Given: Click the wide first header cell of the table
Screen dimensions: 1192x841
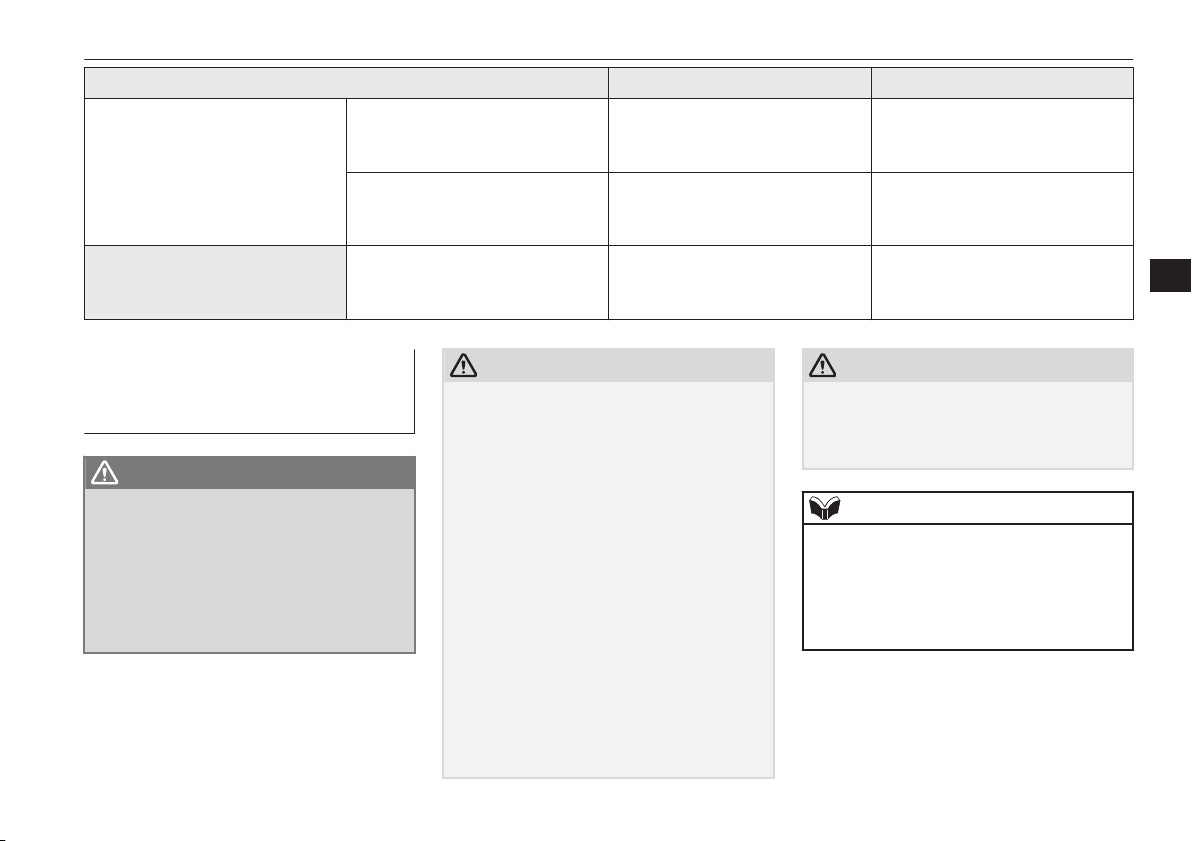Looking at the screenshot, I should point(346,83).
